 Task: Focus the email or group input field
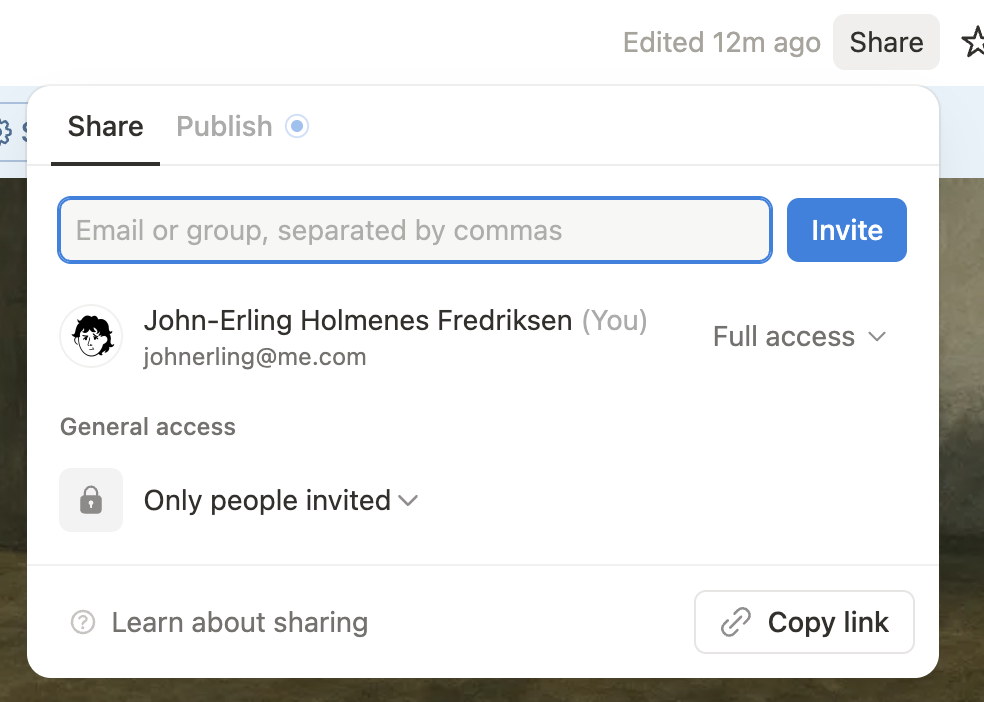coord(415,231)
